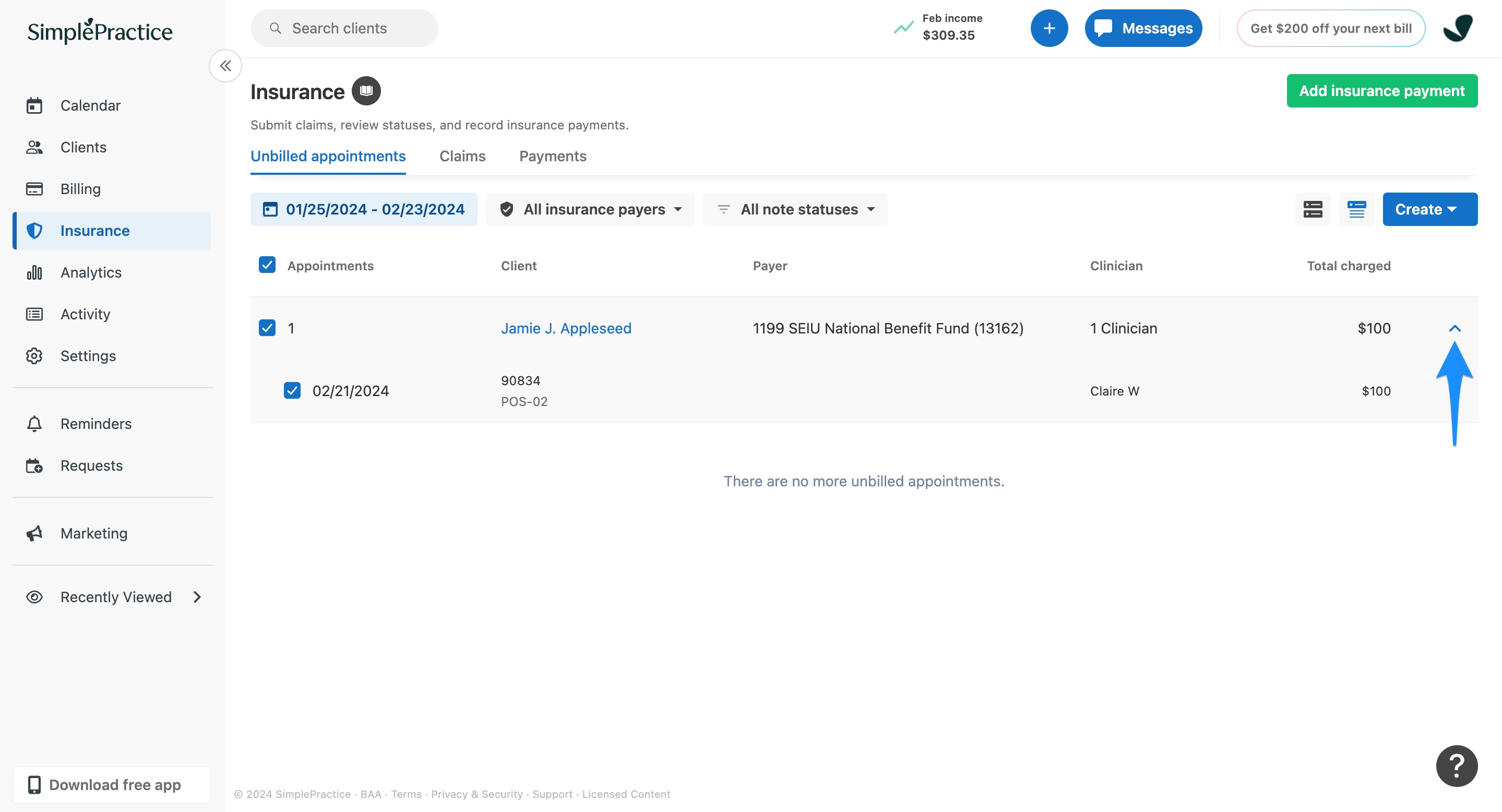
Task: Open the Privacy & Security footer link
Action: point(477,794)
